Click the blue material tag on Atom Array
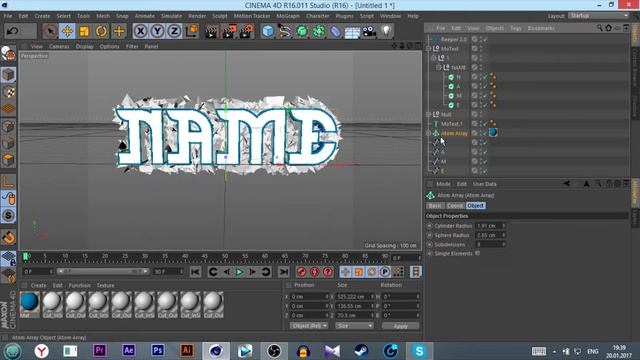640x360 pixels. [493, 133]
